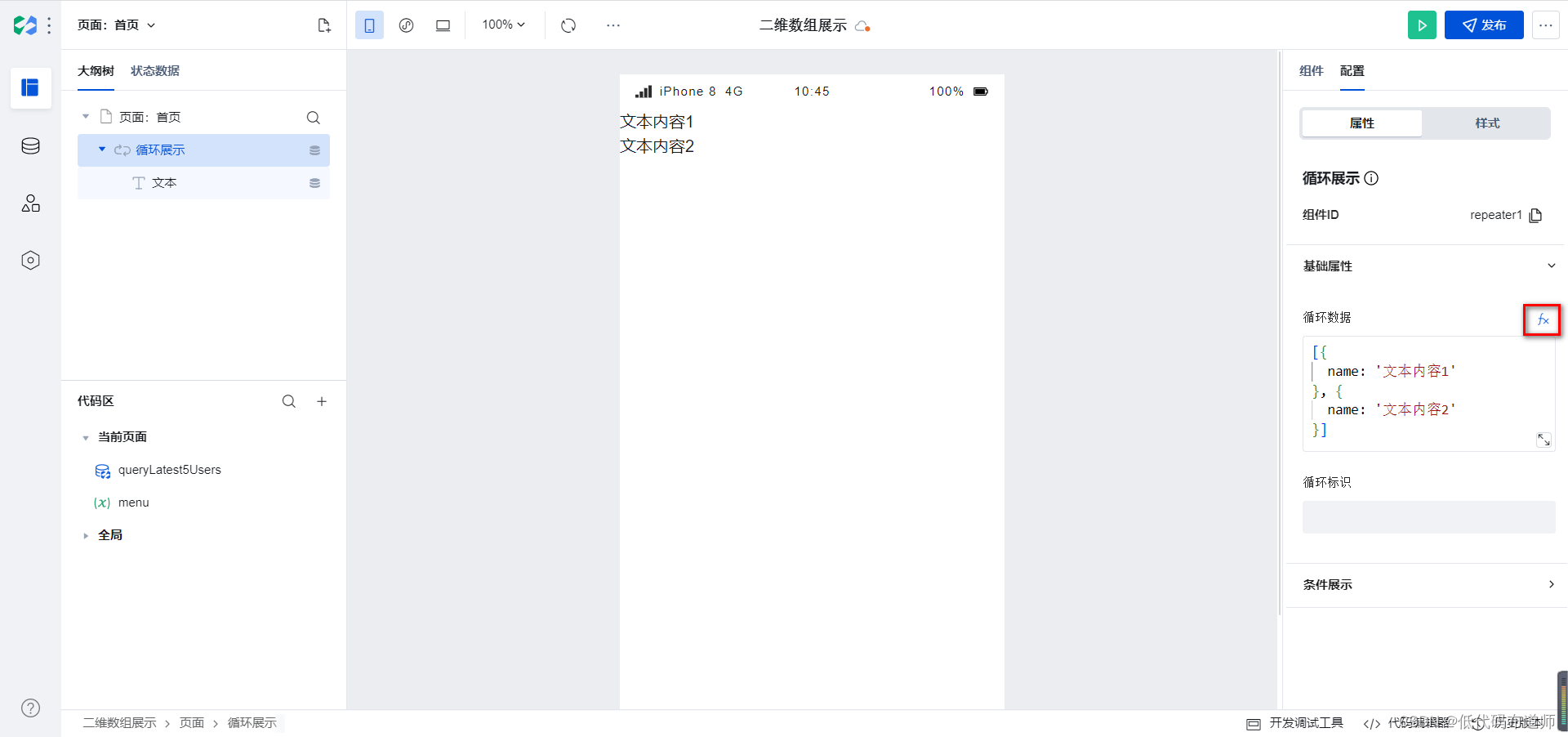Viewport: 1568px width, 737px height.
Task: Switch to mini program preview mode
Action: [406, 25]
